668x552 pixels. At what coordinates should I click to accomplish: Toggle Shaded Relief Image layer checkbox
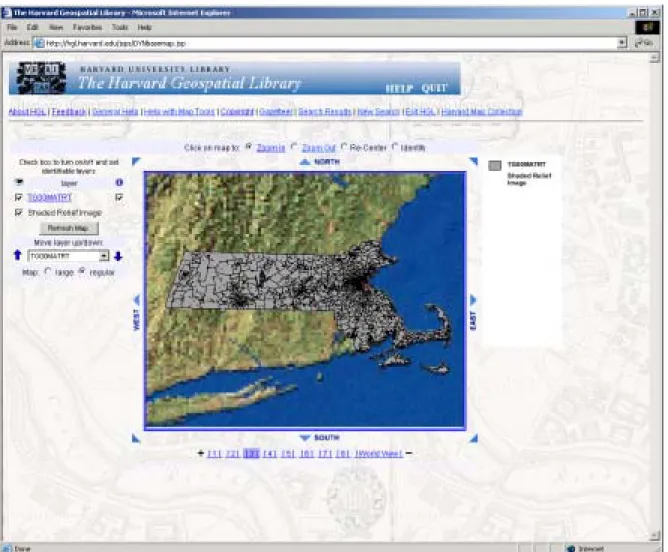coord(18,212)
